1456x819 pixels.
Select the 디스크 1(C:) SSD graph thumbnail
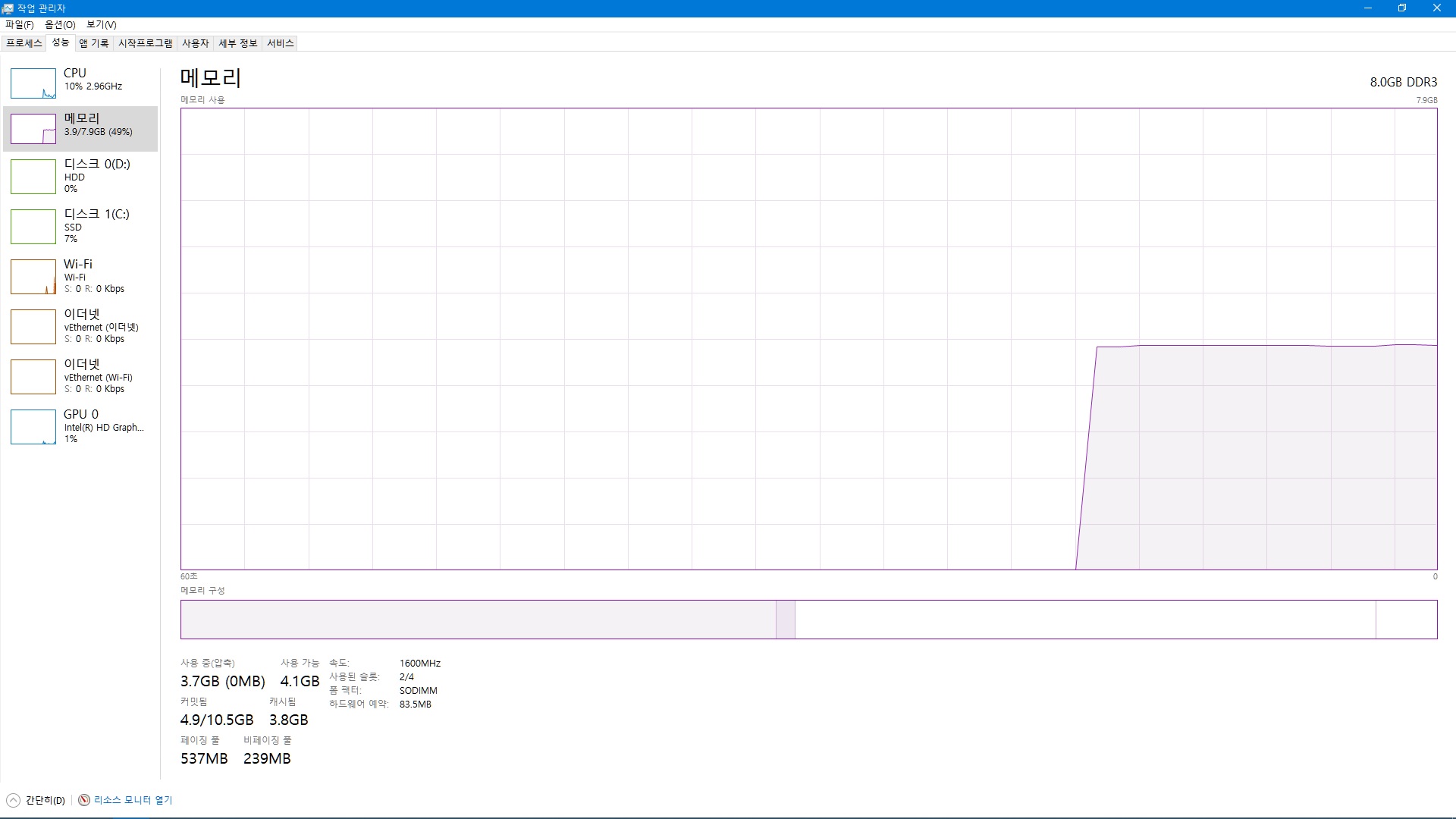click(33, 227)
